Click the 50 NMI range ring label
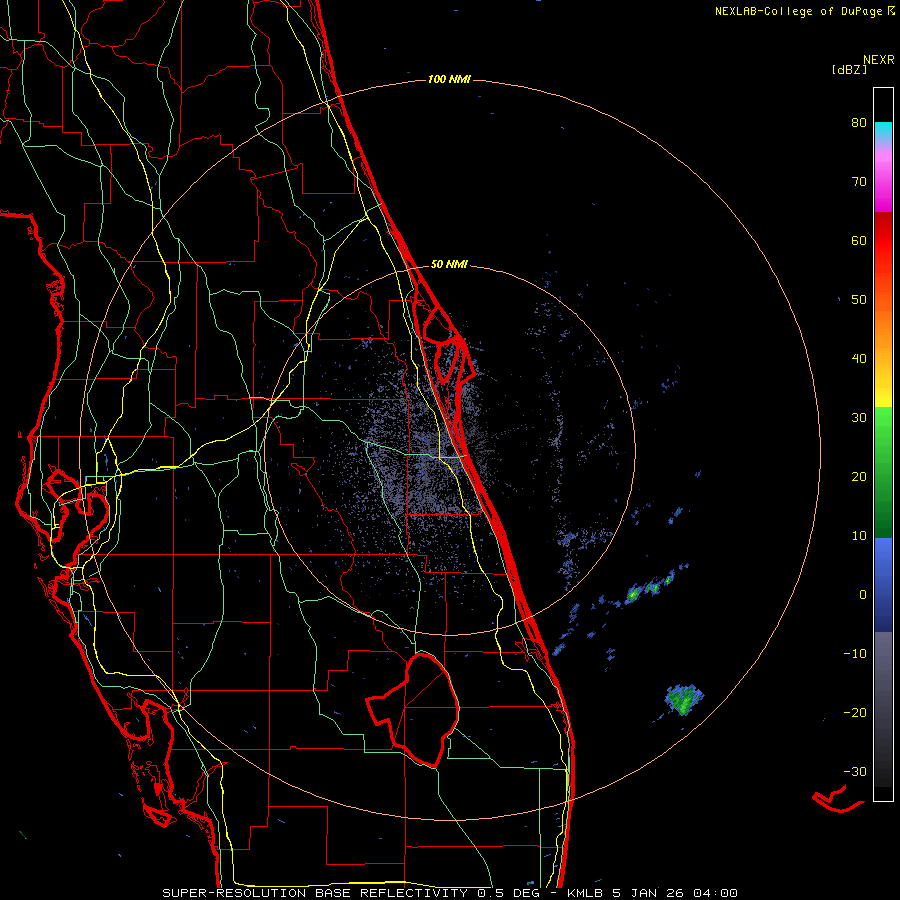Viewport: 900px width, 900px height. point(449,265)
